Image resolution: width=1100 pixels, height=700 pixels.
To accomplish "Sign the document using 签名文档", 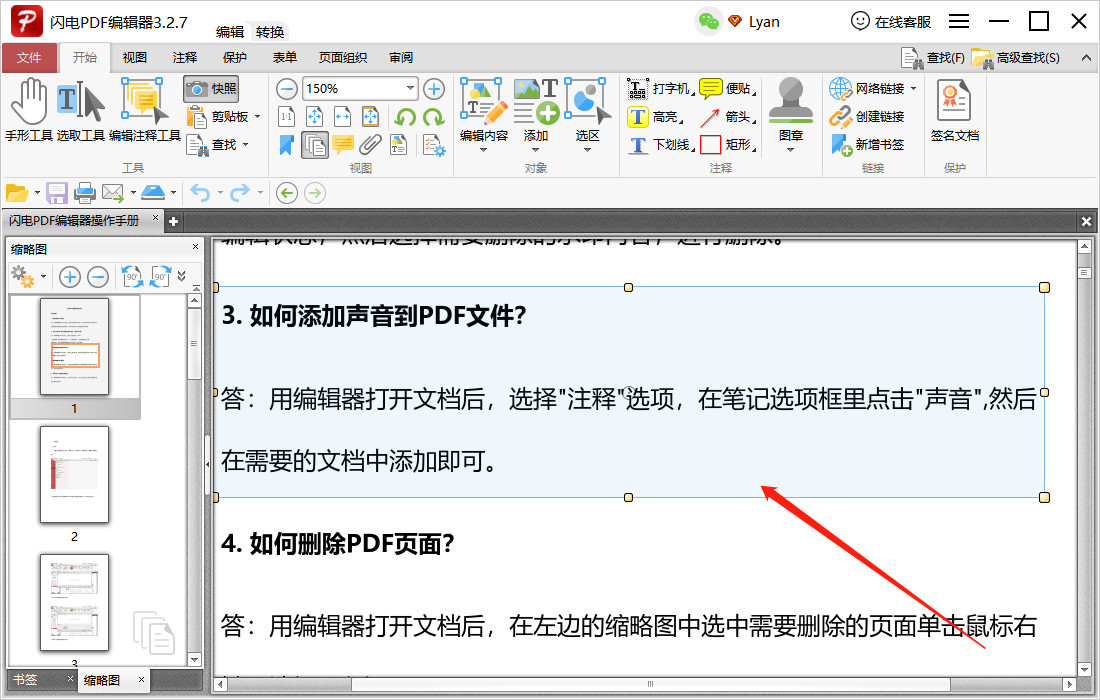I will pyautogui.click(x=953, y=110).
